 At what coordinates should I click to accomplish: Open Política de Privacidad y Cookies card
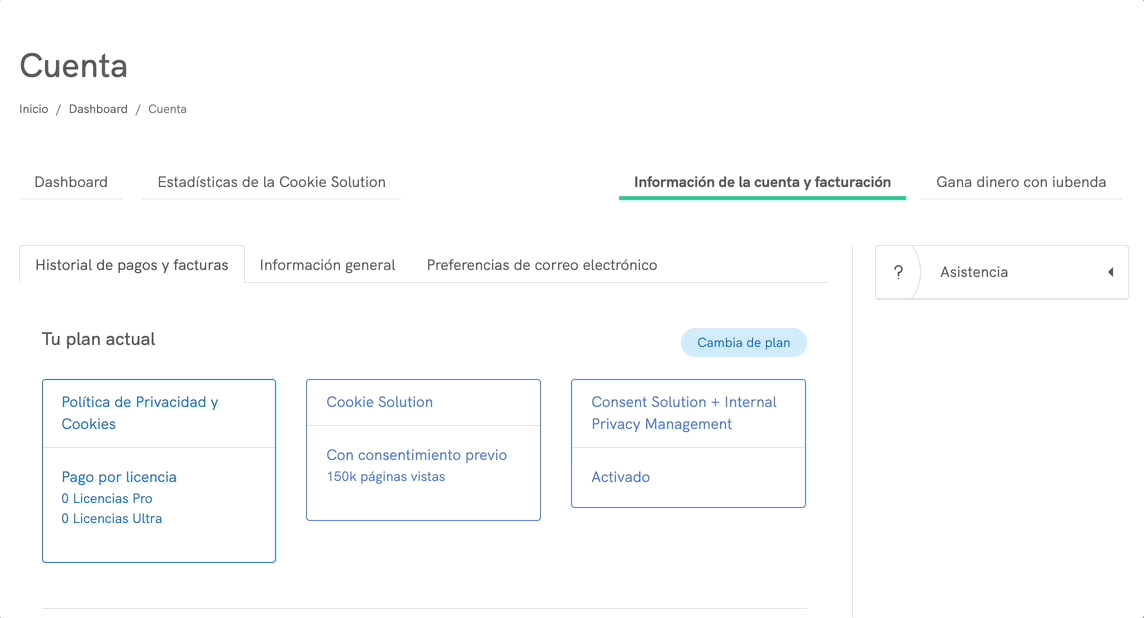pos(140,413)
